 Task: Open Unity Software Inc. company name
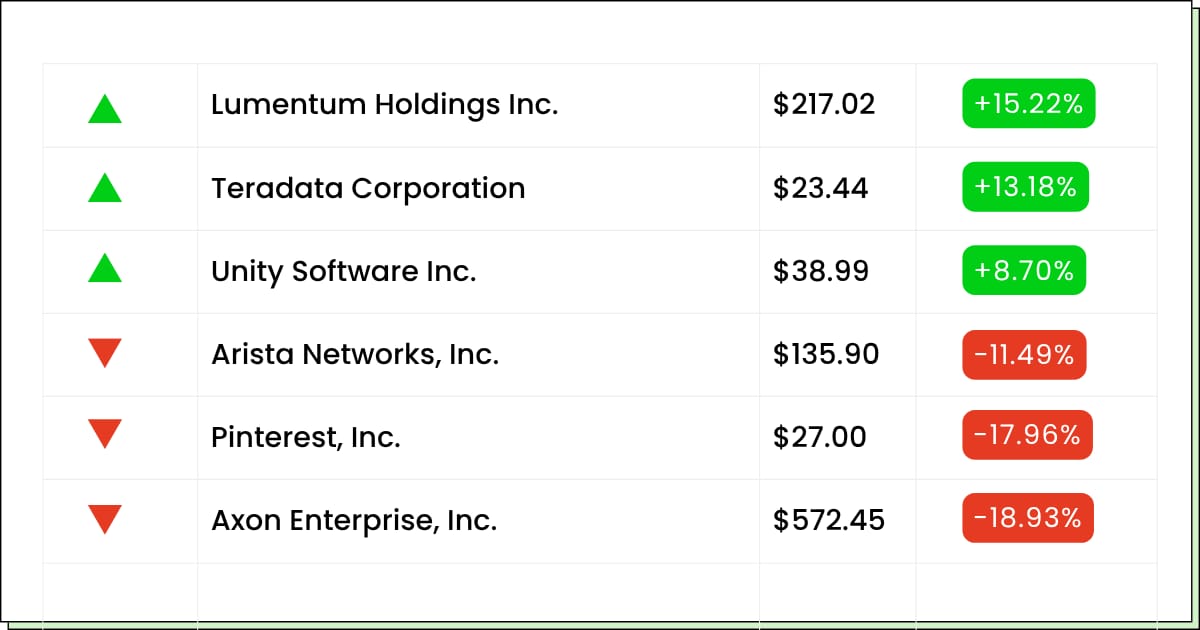point(344,271)
